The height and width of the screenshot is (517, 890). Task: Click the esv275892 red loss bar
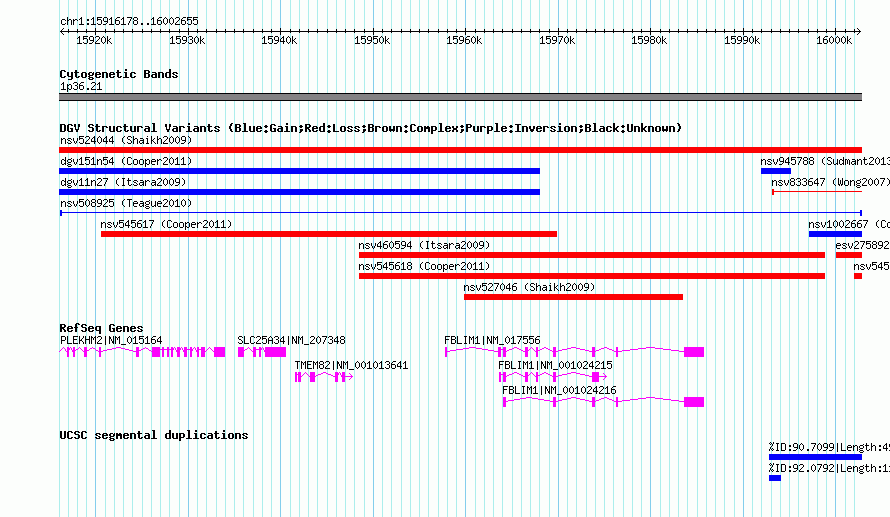(849, 255)
